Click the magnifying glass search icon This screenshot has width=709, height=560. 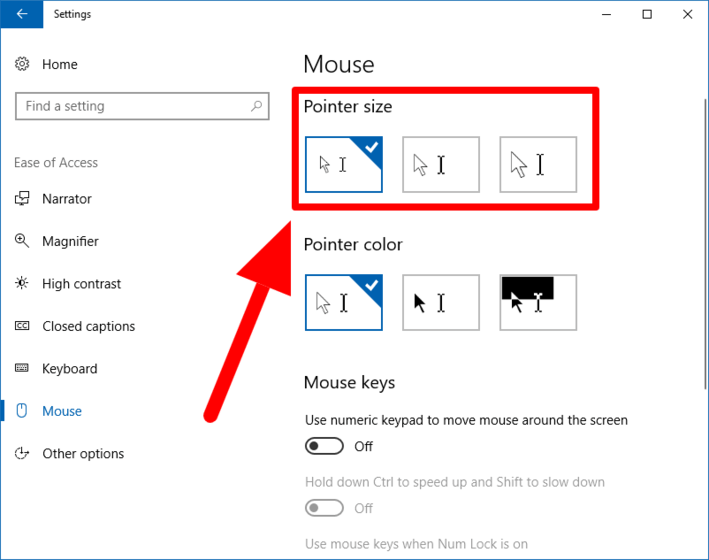(x=257, y=106)
